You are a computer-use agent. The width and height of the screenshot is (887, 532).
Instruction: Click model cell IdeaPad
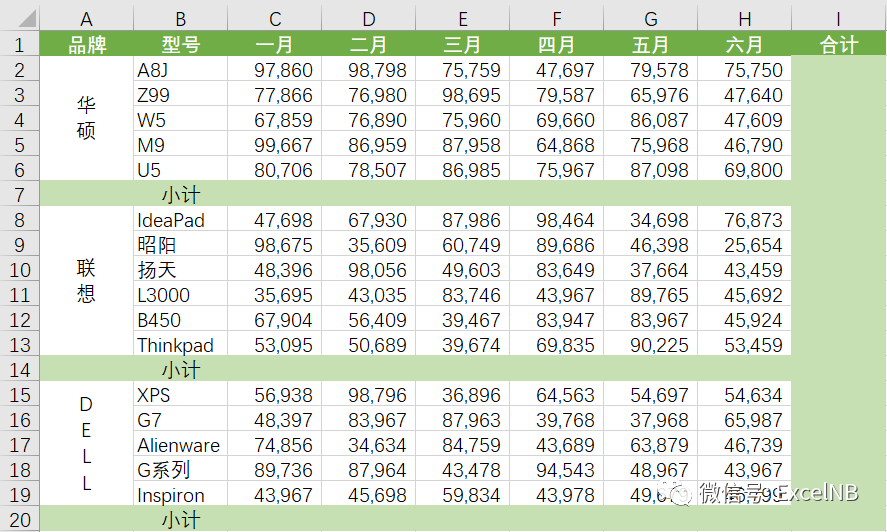coord(180,219)
